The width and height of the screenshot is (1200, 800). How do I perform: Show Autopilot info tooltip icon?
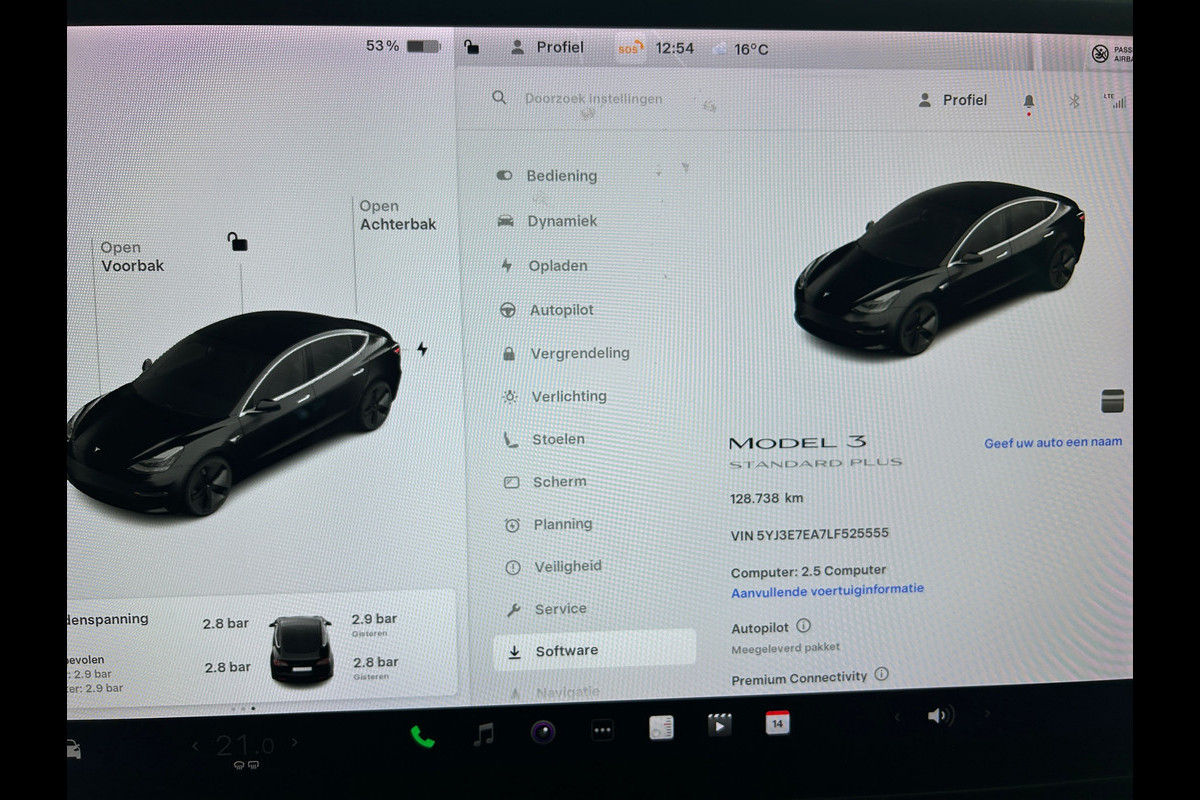coord(803,626)
